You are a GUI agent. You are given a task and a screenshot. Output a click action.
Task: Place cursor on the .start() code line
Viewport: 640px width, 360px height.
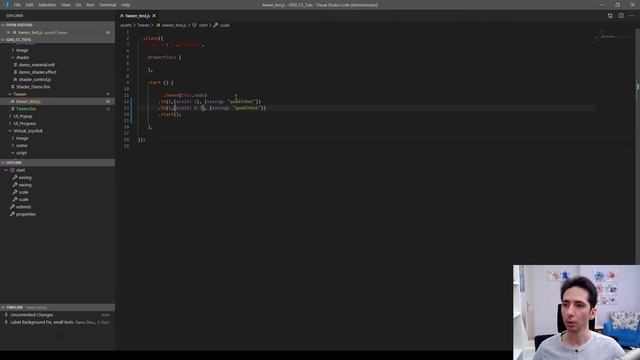pos(171,114)
